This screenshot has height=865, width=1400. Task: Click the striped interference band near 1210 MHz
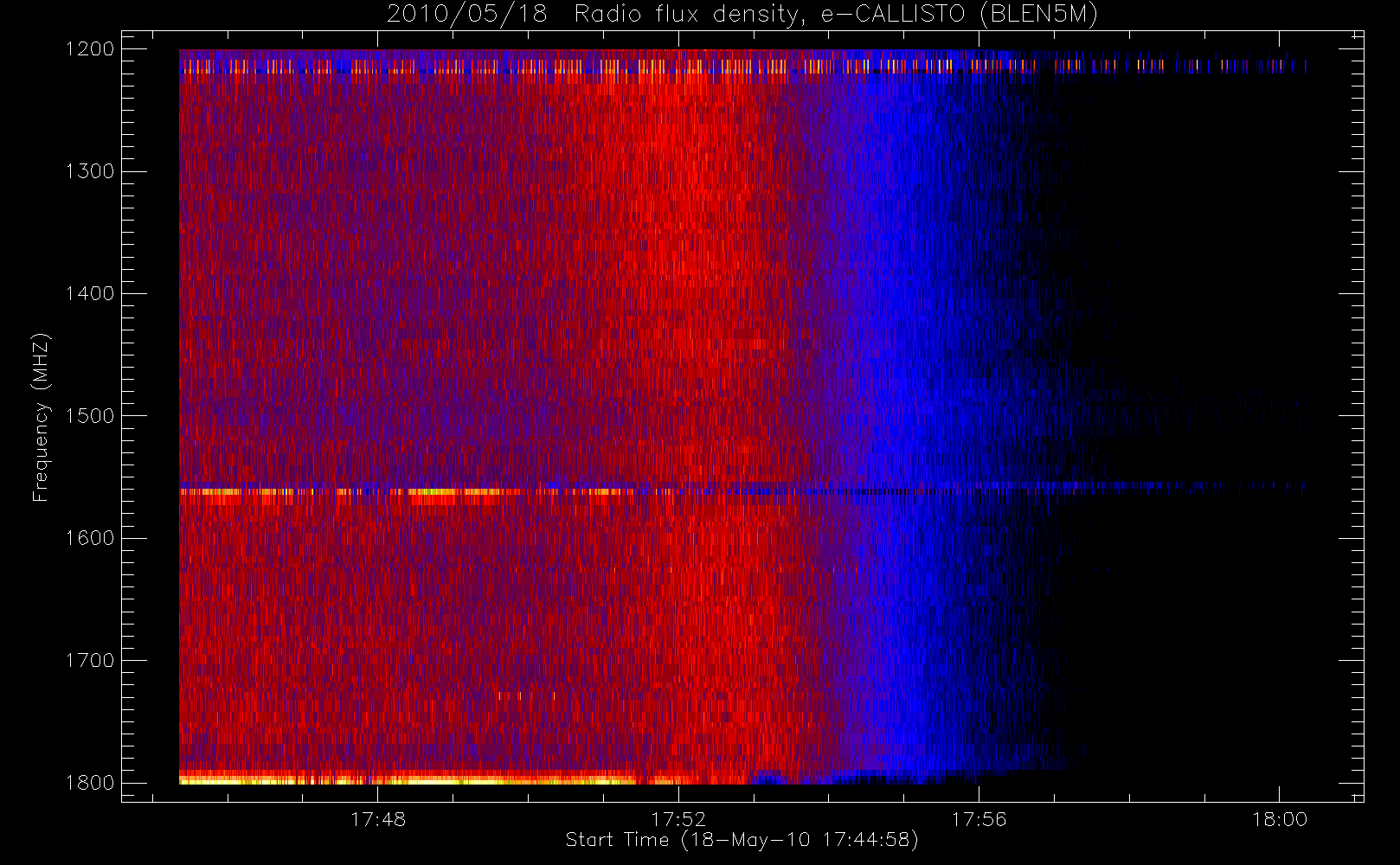(x=742, y=66)
